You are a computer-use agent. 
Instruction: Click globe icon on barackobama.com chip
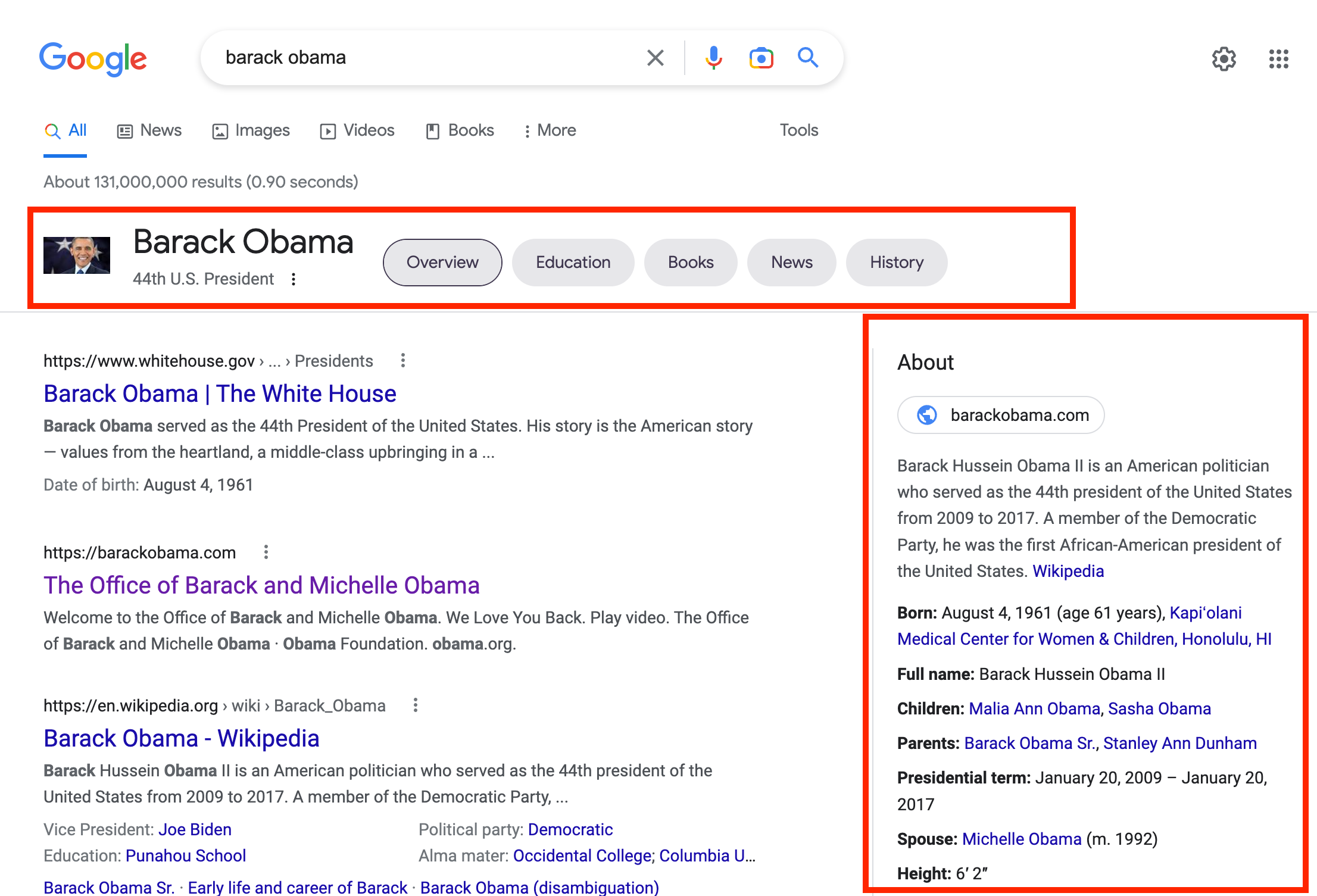click(926, 414)
